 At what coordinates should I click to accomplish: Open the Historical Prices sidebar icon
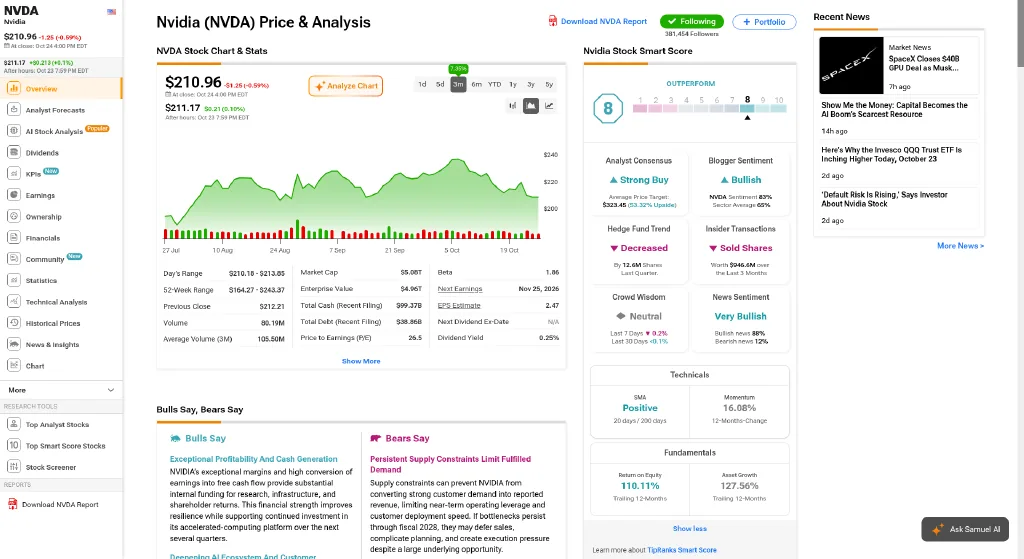tap(14, 323)
